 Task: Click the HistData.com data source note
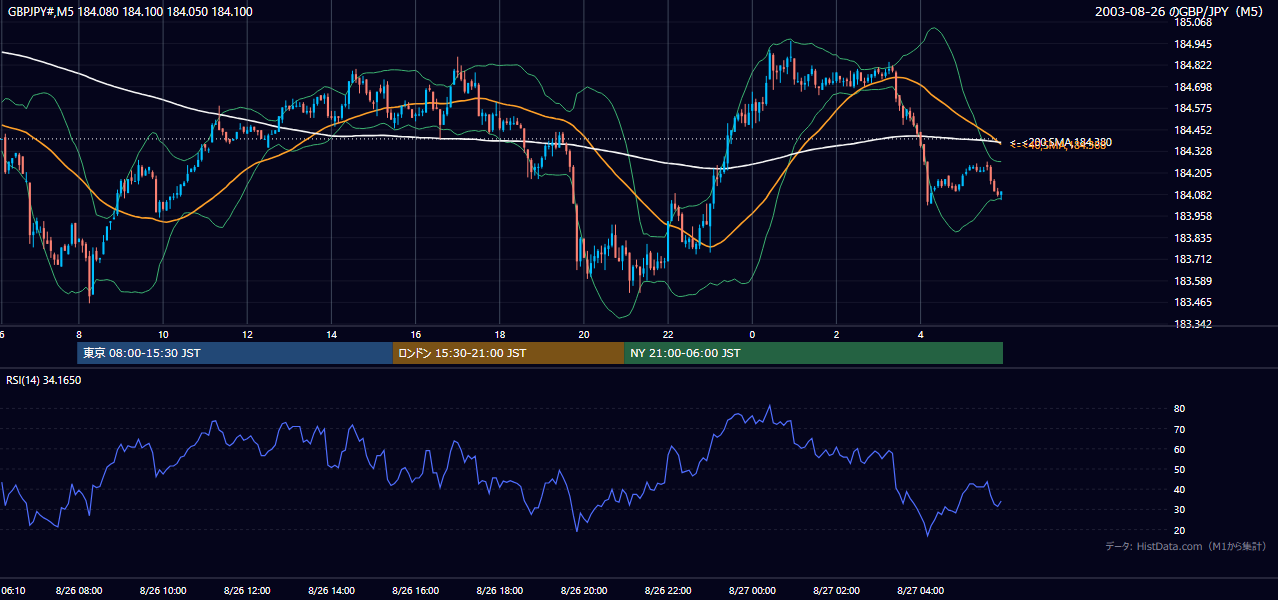[1186, 546]
